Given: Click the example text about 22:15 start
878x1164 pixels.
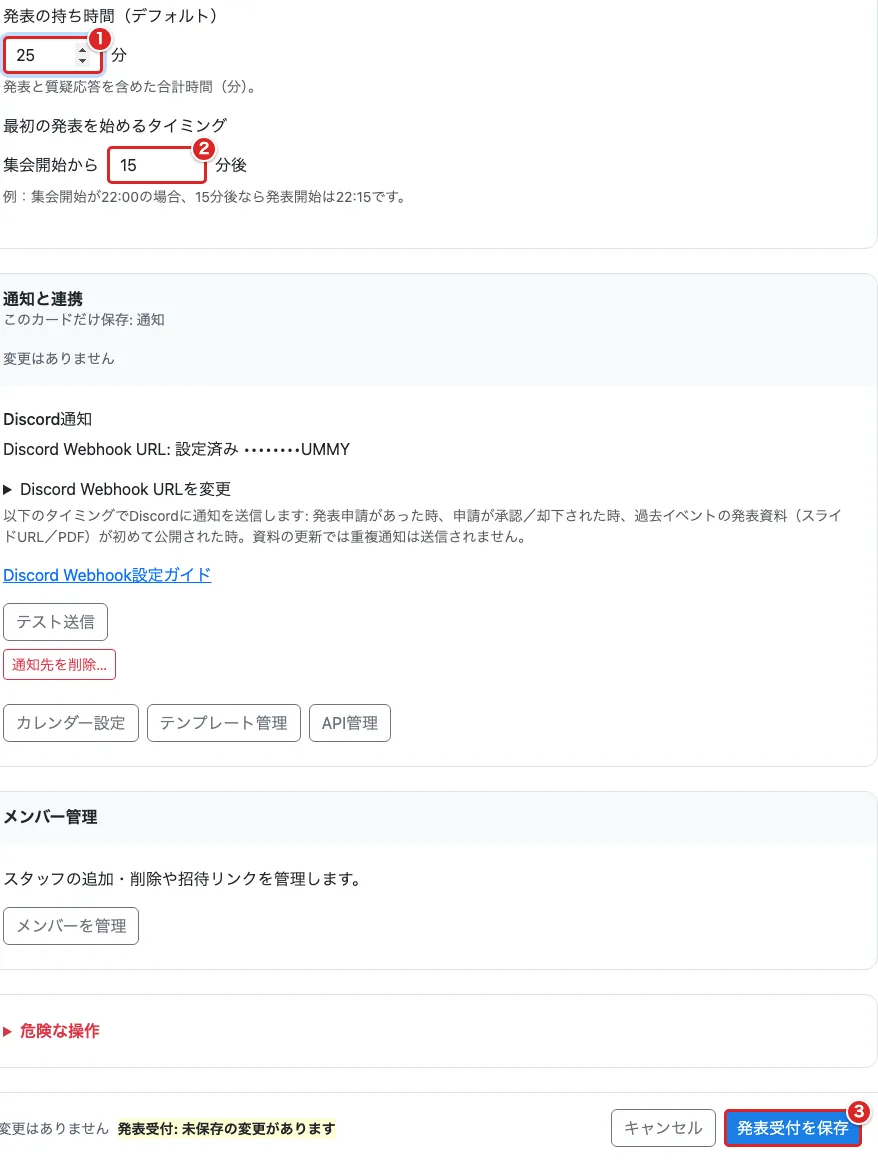Looking at the screenshot, I should (205, 197).
